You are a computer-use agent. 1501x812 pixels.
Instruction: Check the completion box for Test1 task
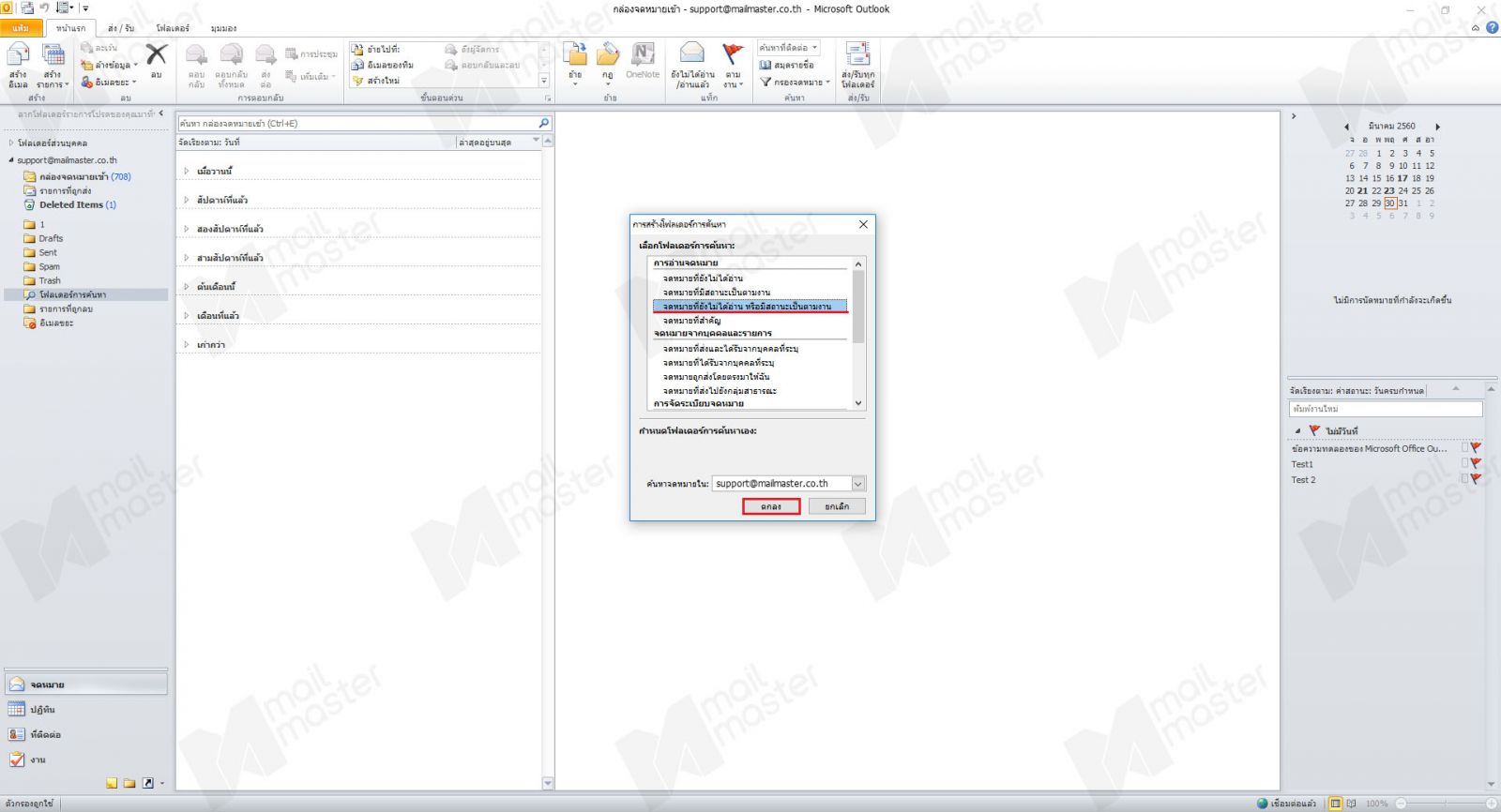click(1465, 464)
